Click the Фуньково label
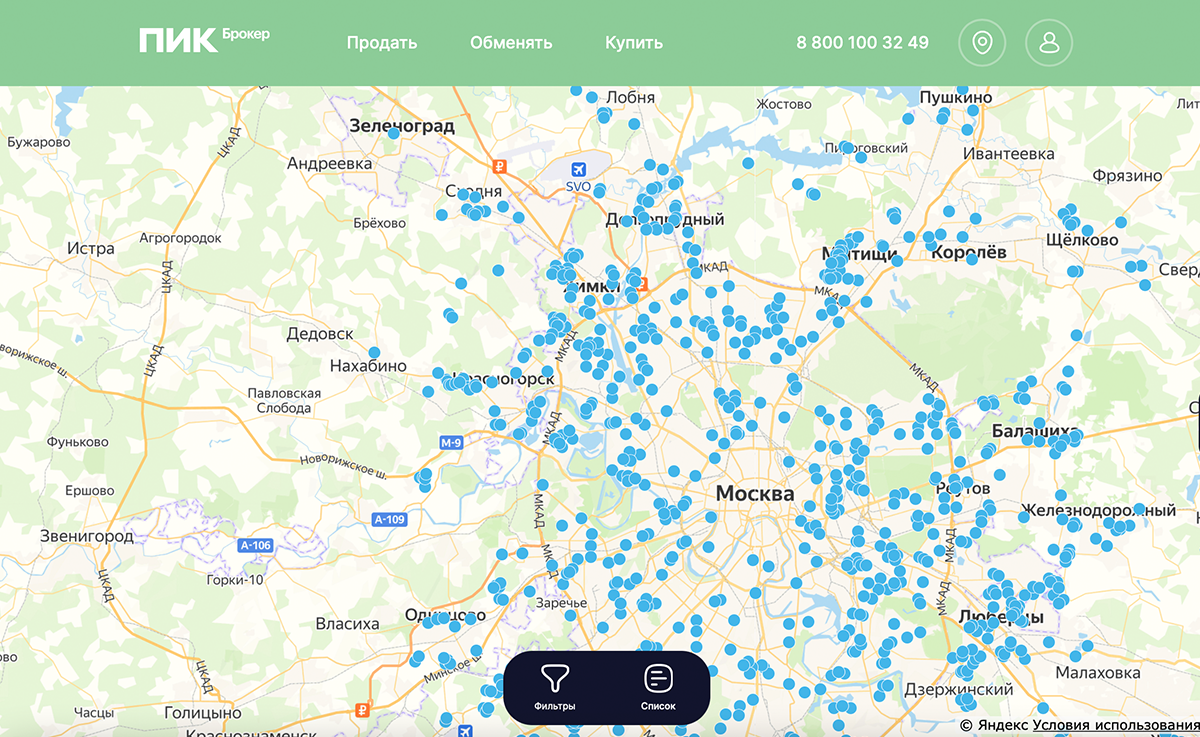 click(x=78, y=441)
